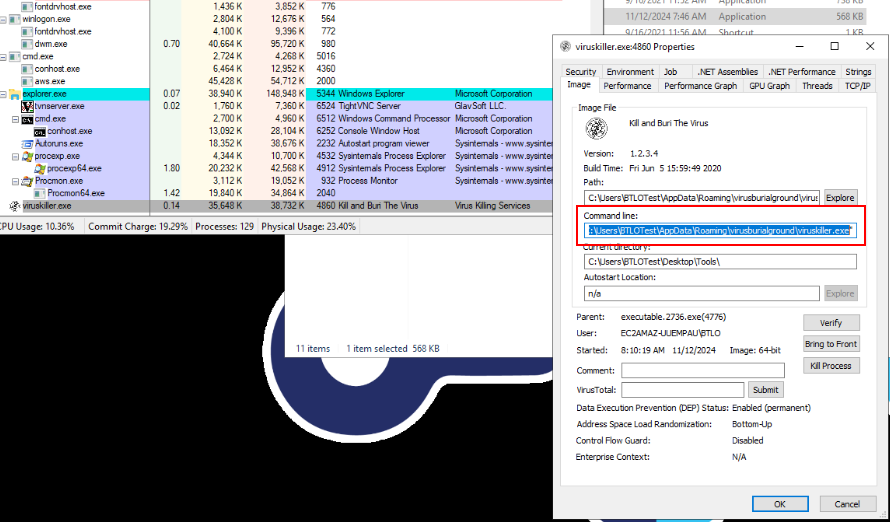Image resolution: width=890 pixels, height=522 pixels.
Task: Open the Environment tab
Action: pyautogui.click(x=629, y=71)
